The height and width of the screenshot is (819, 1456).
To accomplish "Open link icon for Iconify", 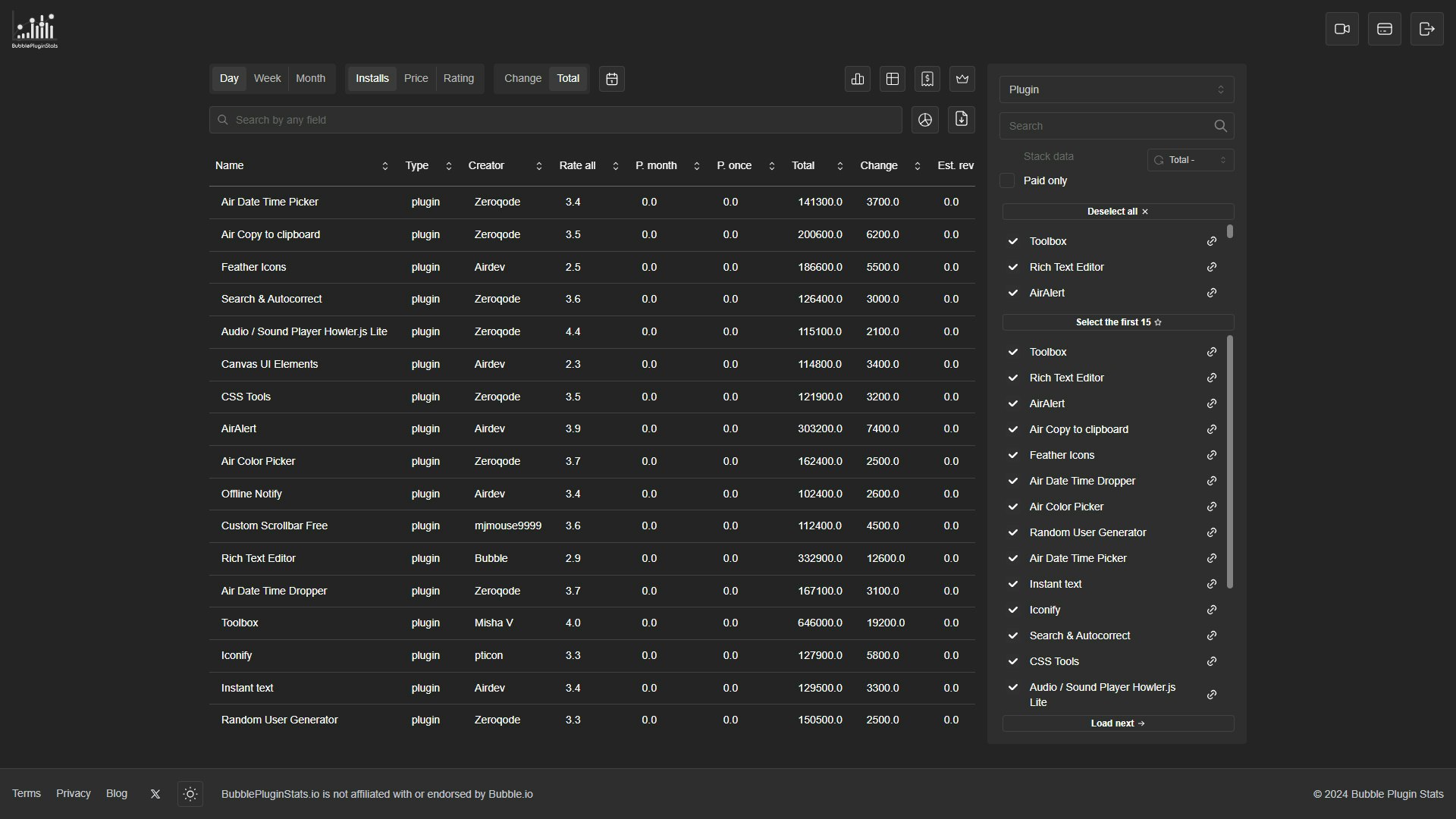I will 1212,610.
